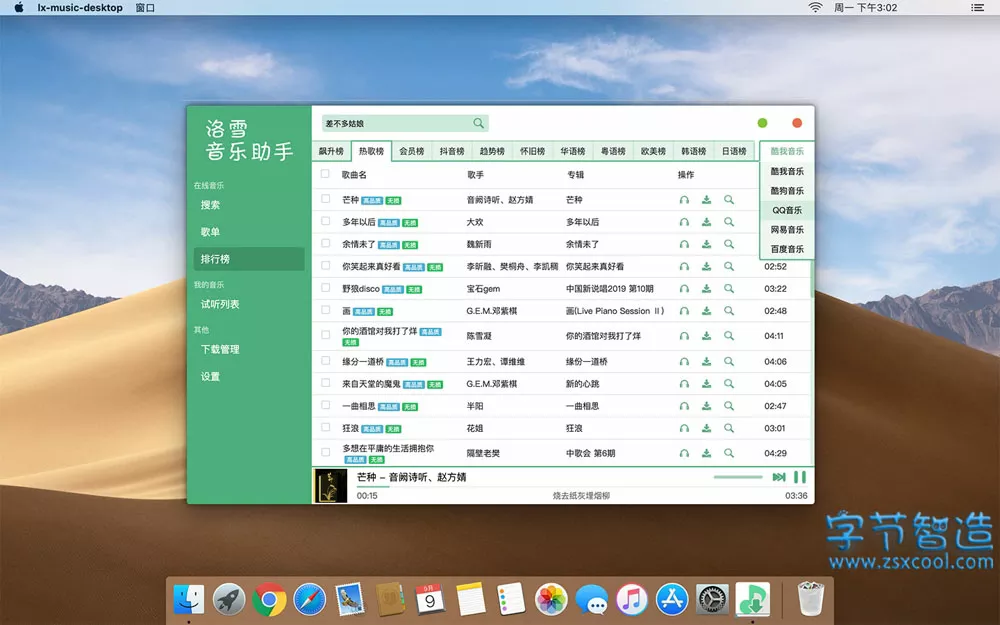1000x625 pixels.
Task: Tick the select-all checkbox in header
Action: tap(325, 174)
